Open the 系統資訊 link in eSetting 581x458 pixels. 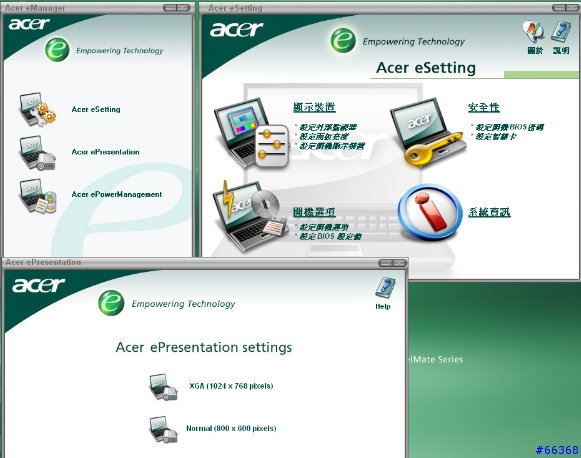pos(489,212)
